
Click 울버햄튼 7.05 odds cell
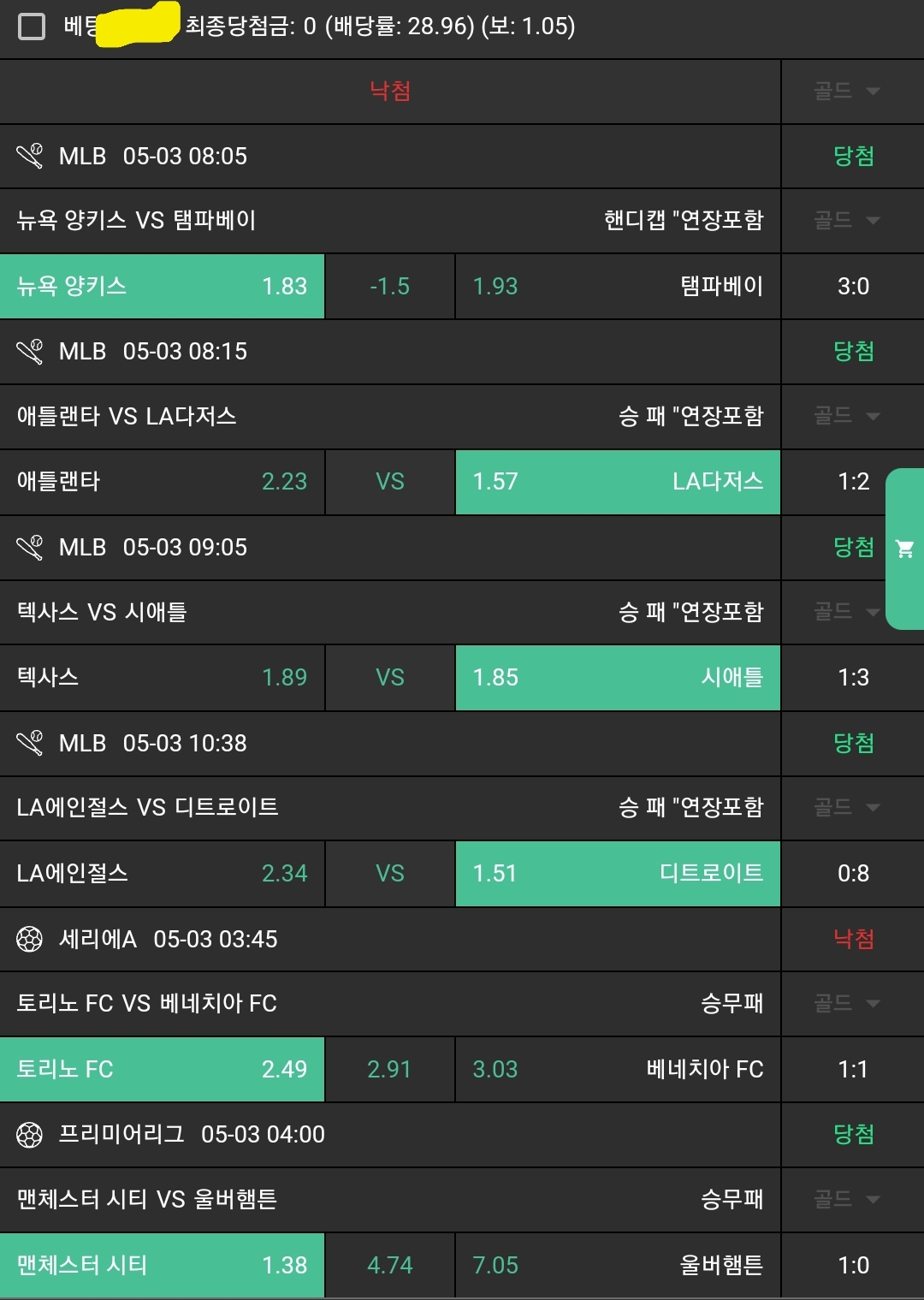click(x=617, y=1265)
